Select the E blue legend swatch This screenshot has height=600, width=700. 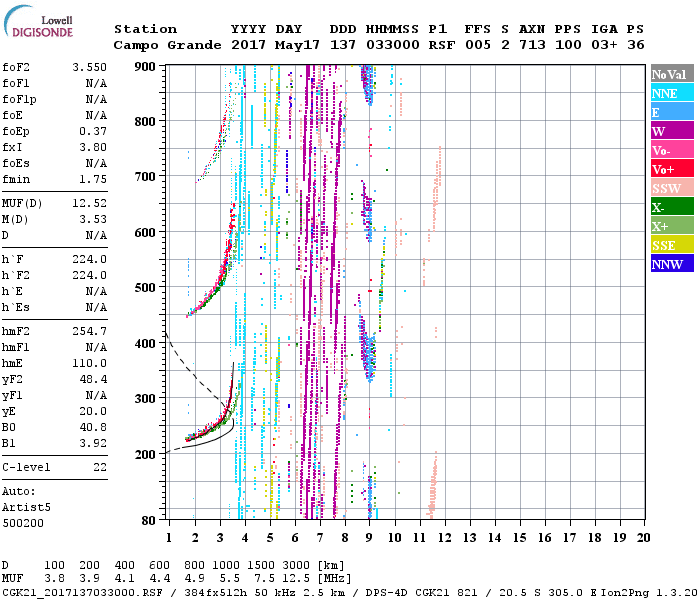click(x=672, y=112)
